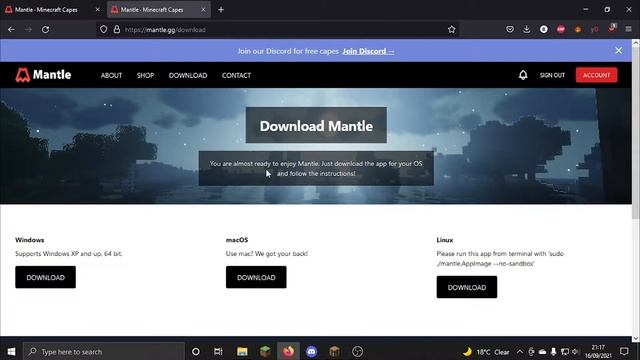
Task: Open the SHOP nav menu item
Action: 145,76
